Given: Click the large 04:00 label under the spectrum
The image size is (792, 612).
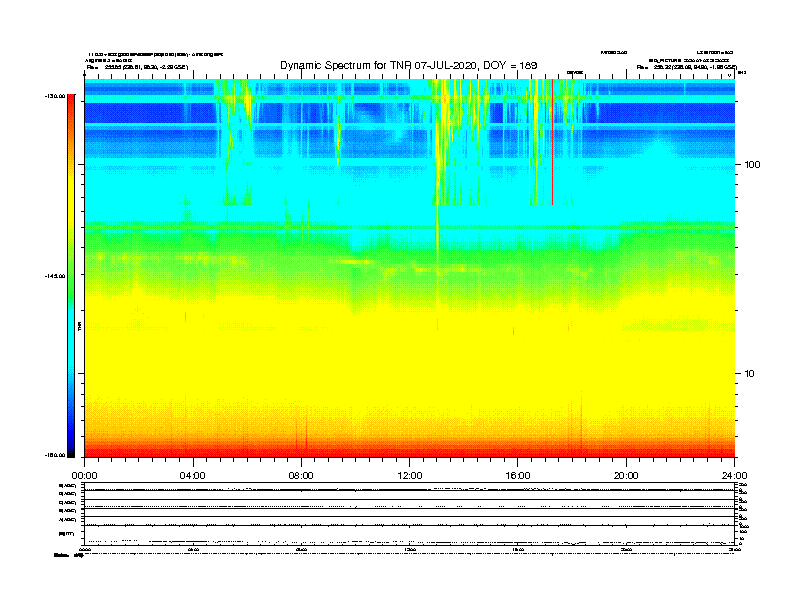Looking at the screenshot, I should (193, 476).
